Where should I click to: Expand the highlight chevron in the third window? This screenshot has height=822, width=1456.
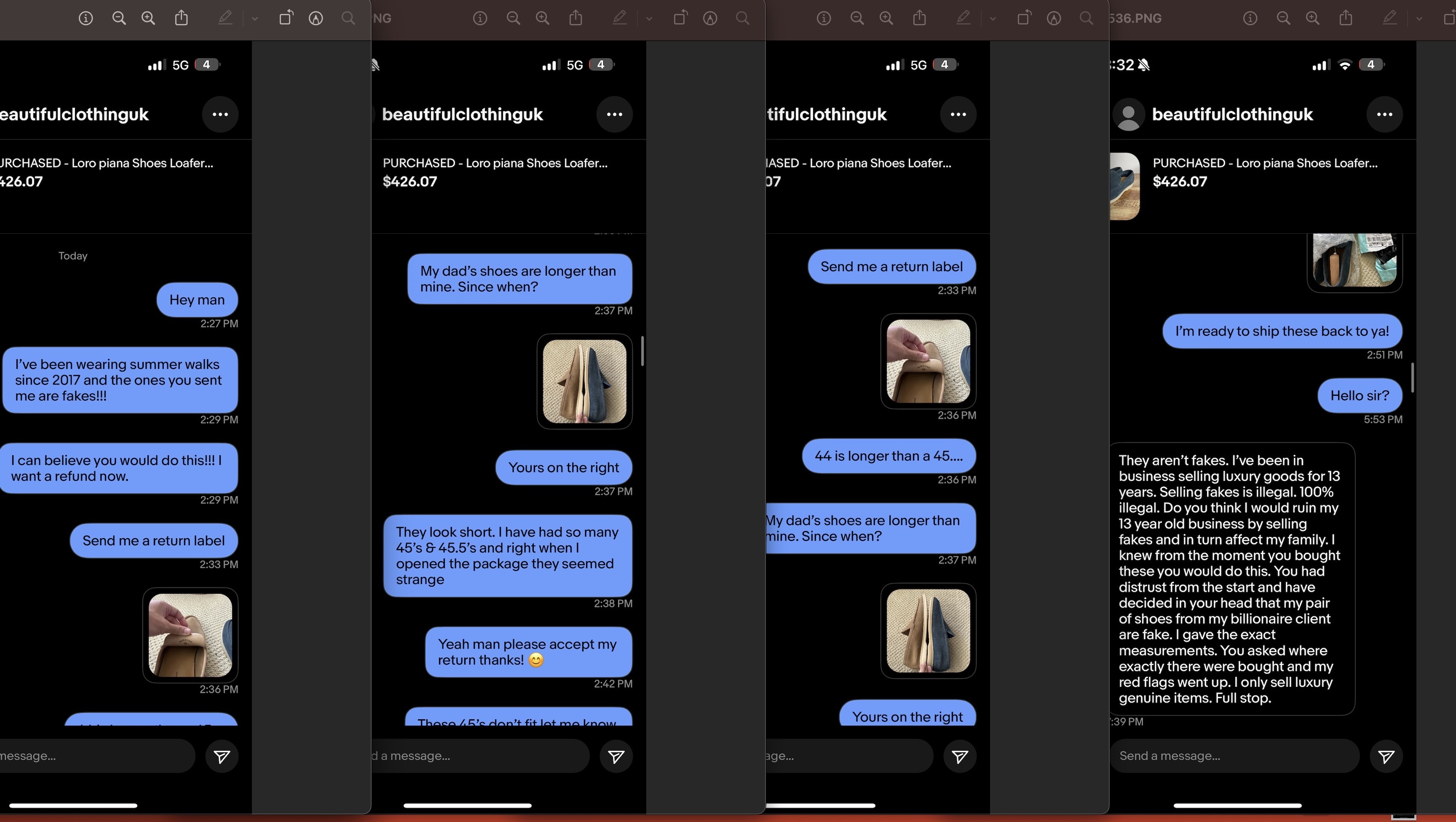(993, 19)
